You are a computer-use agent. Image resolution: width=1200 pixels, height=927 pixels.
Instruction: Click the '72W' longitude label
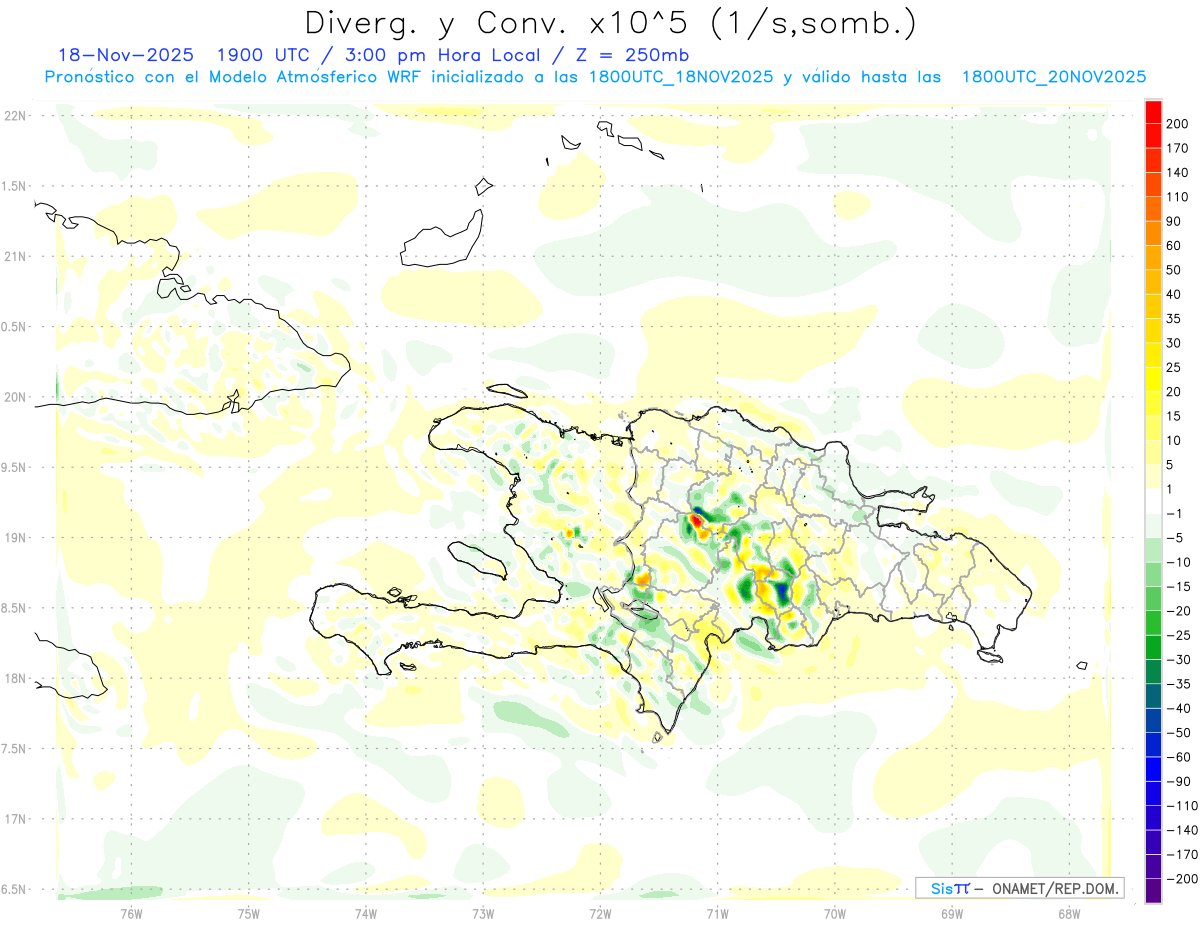coord(600,913)
